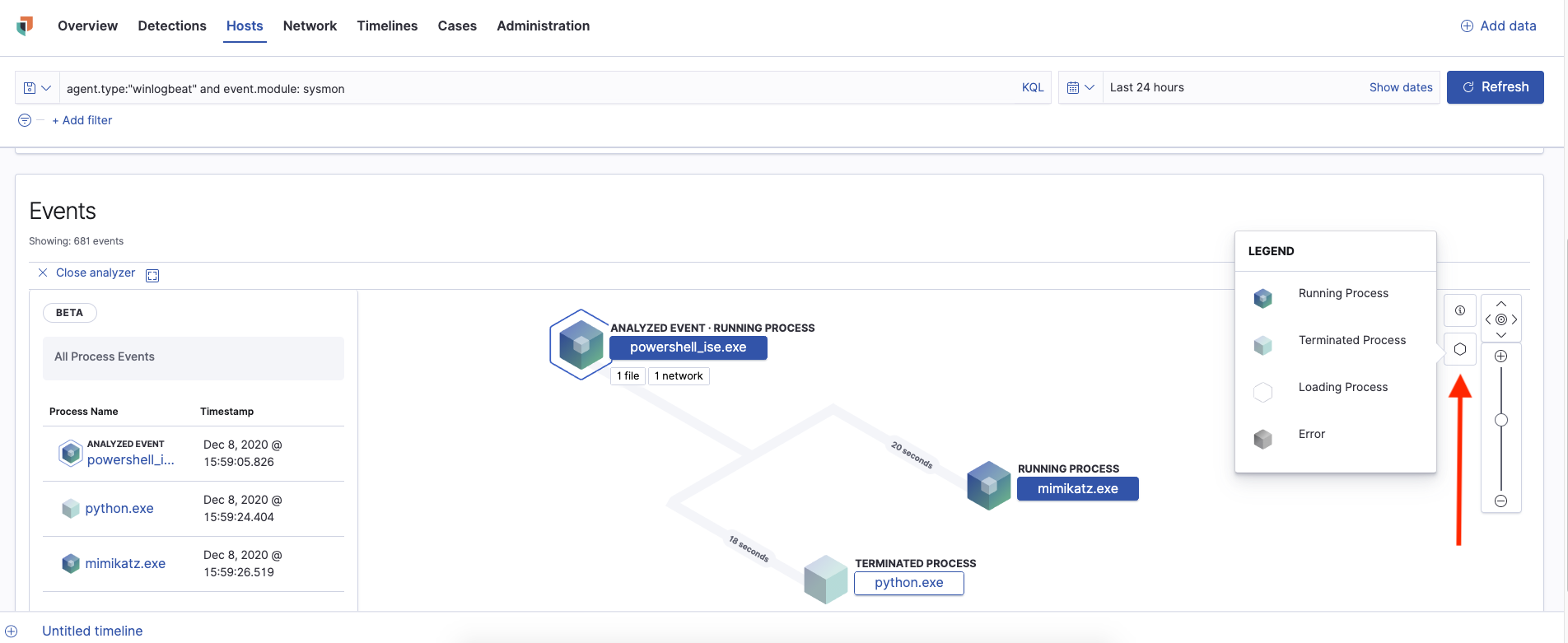Open the Detections tab
1568x643 pixels.
[x=172, y=26]
